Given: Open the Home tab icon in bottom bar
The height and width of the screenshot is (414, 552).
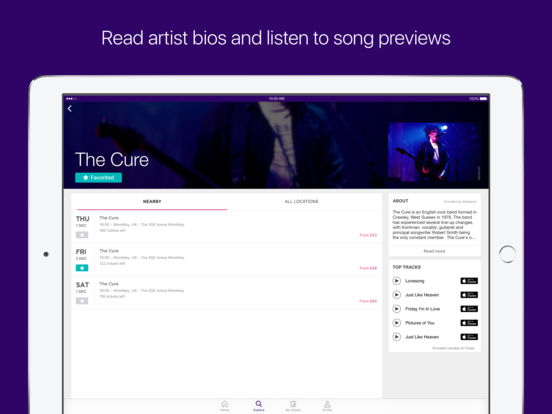Looking at the screenshot, I should [x=225, y=406].
